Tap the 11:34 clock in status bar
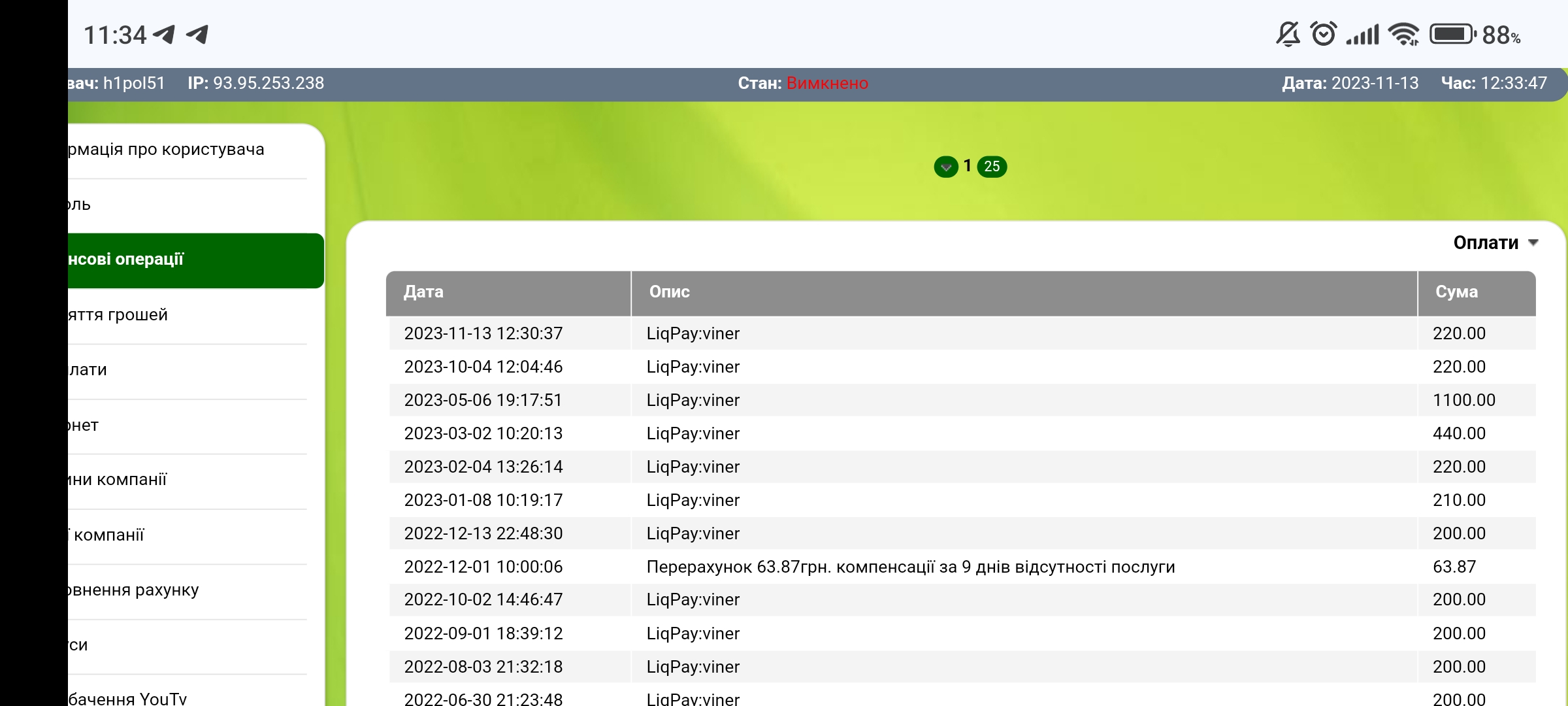The height and width of the screenshot is (706, 1568). tap(115, 35)
